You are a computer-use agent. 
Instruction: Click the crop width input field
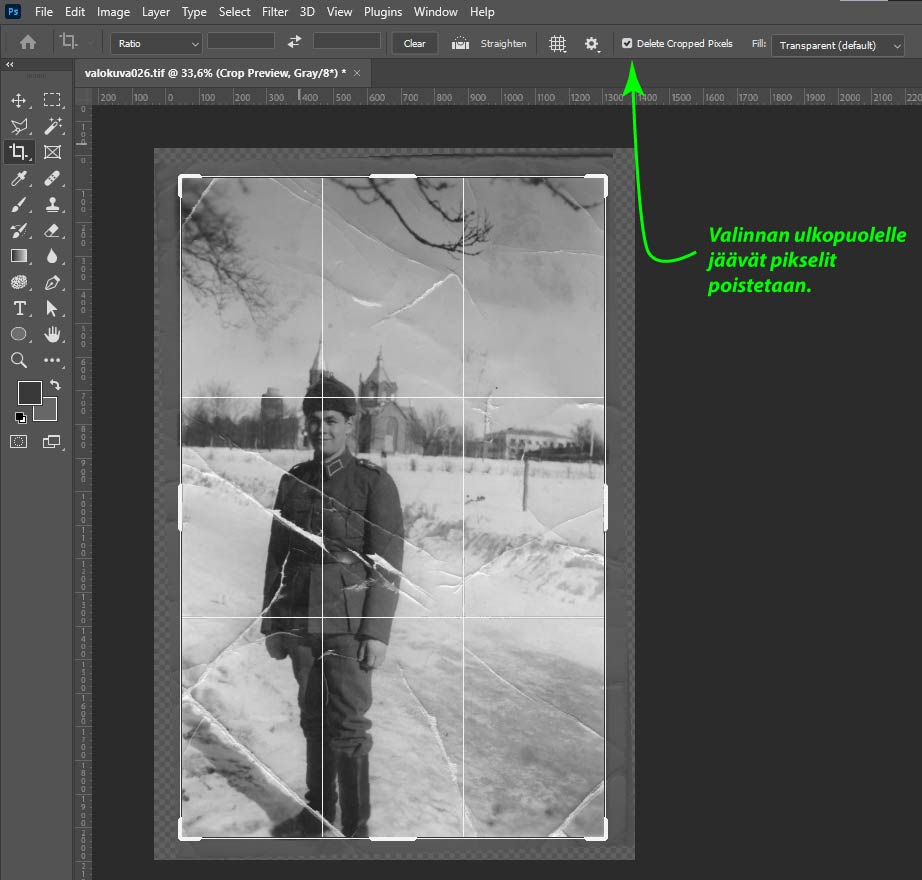click(241, 41)
